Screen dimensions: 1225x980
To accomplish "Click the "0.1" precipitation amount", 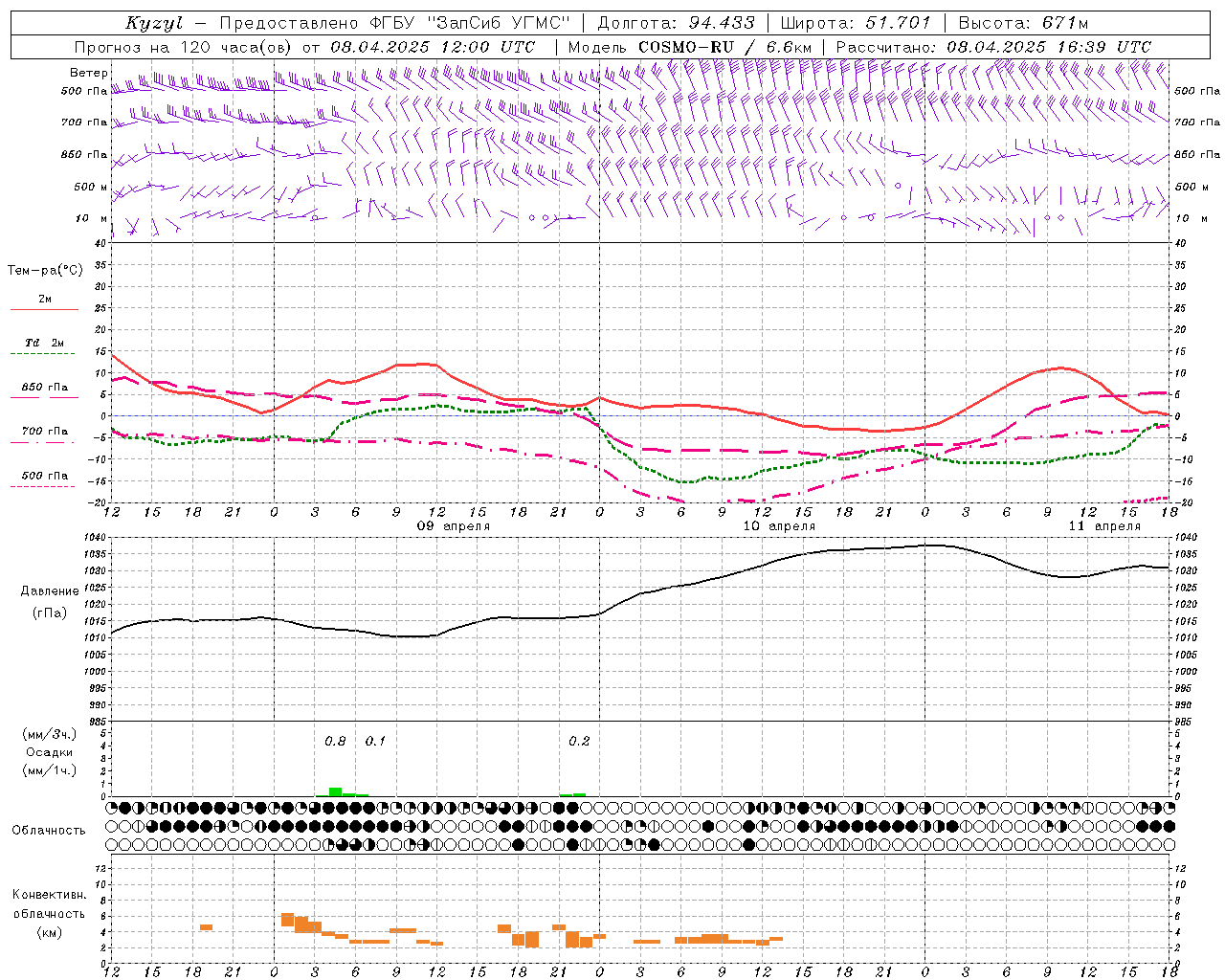I will click(x=375, y=742).
